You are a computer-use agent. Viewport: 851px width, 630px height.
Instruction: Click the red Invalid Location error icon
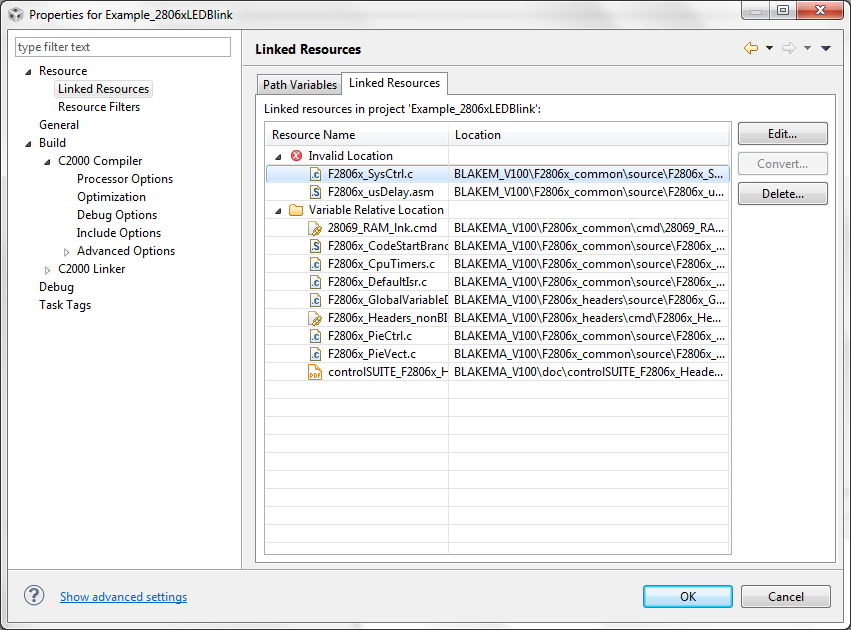[296, 156]
